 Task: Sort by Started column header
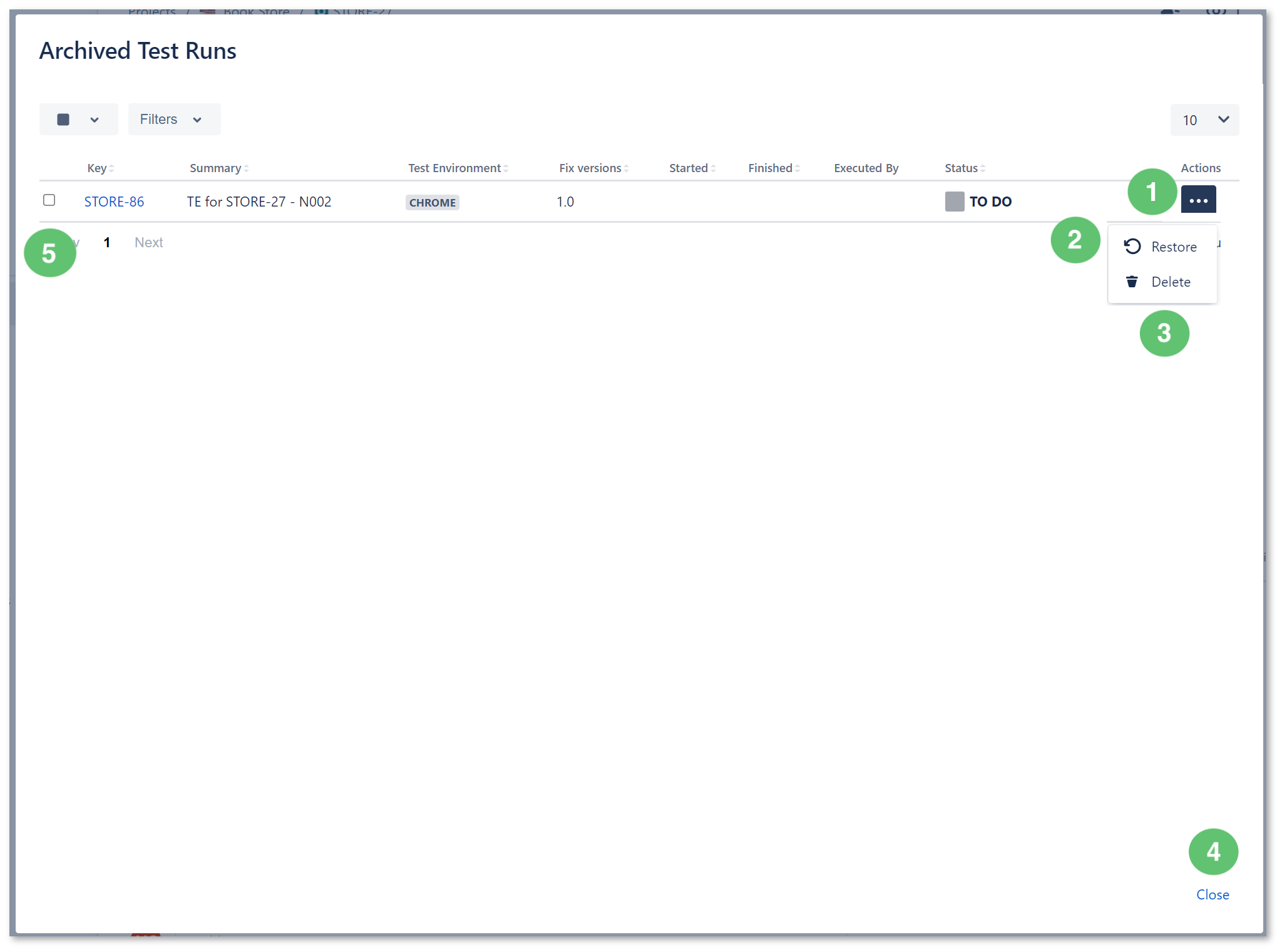pos(692,168)
